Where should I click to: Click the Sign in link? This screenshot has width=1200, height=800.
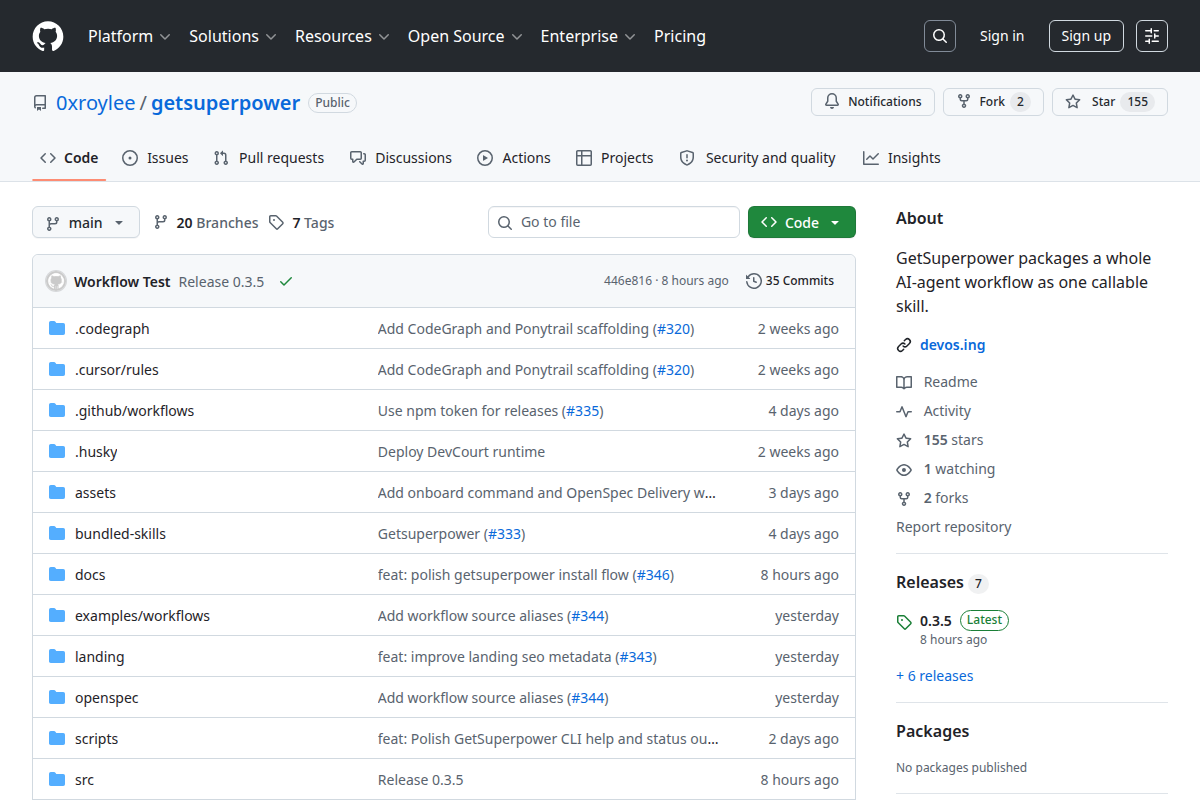[1002, 36]
